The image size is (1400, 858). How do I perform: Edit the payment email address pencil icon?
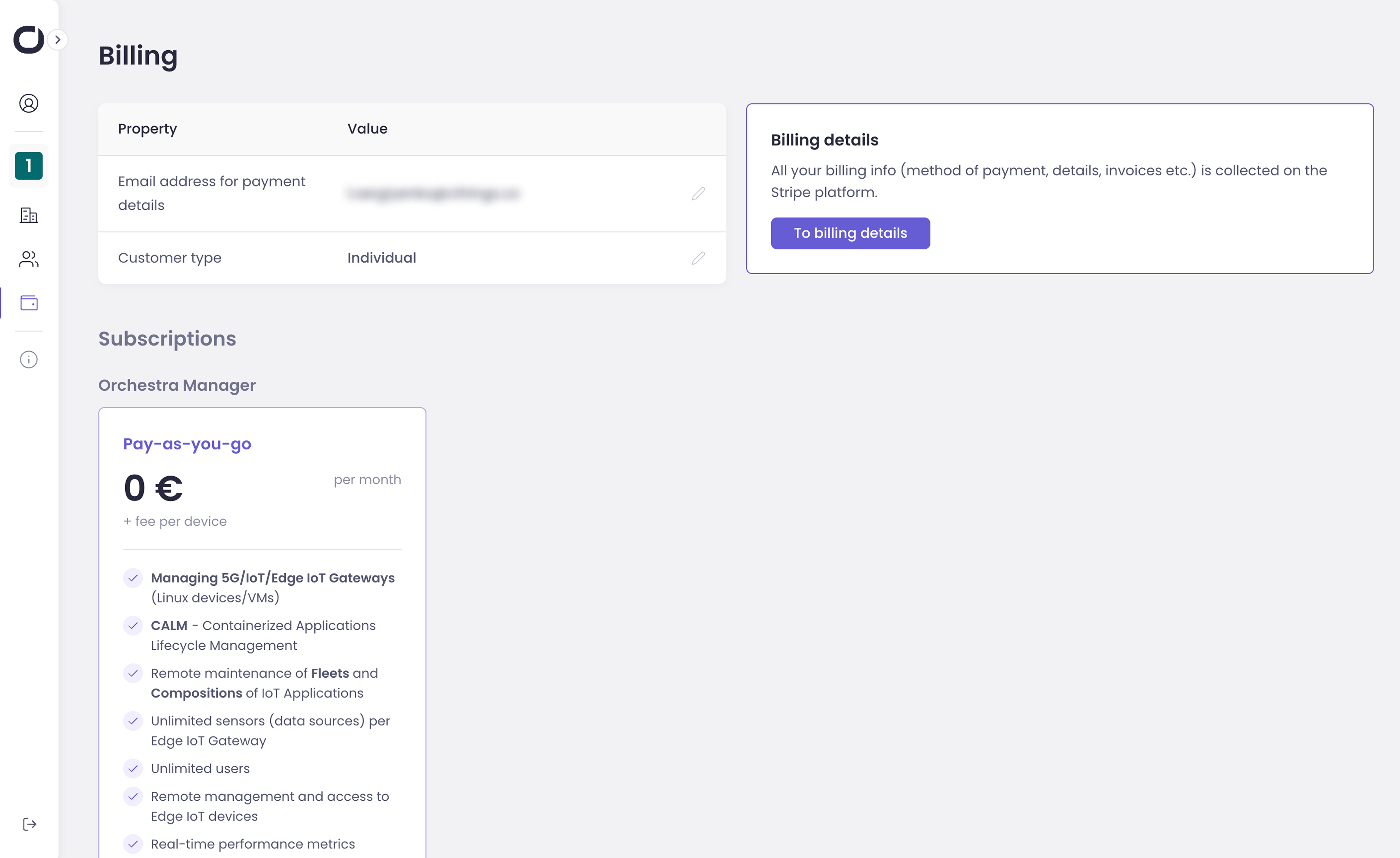pyautogui.click(x=698, y=194)
